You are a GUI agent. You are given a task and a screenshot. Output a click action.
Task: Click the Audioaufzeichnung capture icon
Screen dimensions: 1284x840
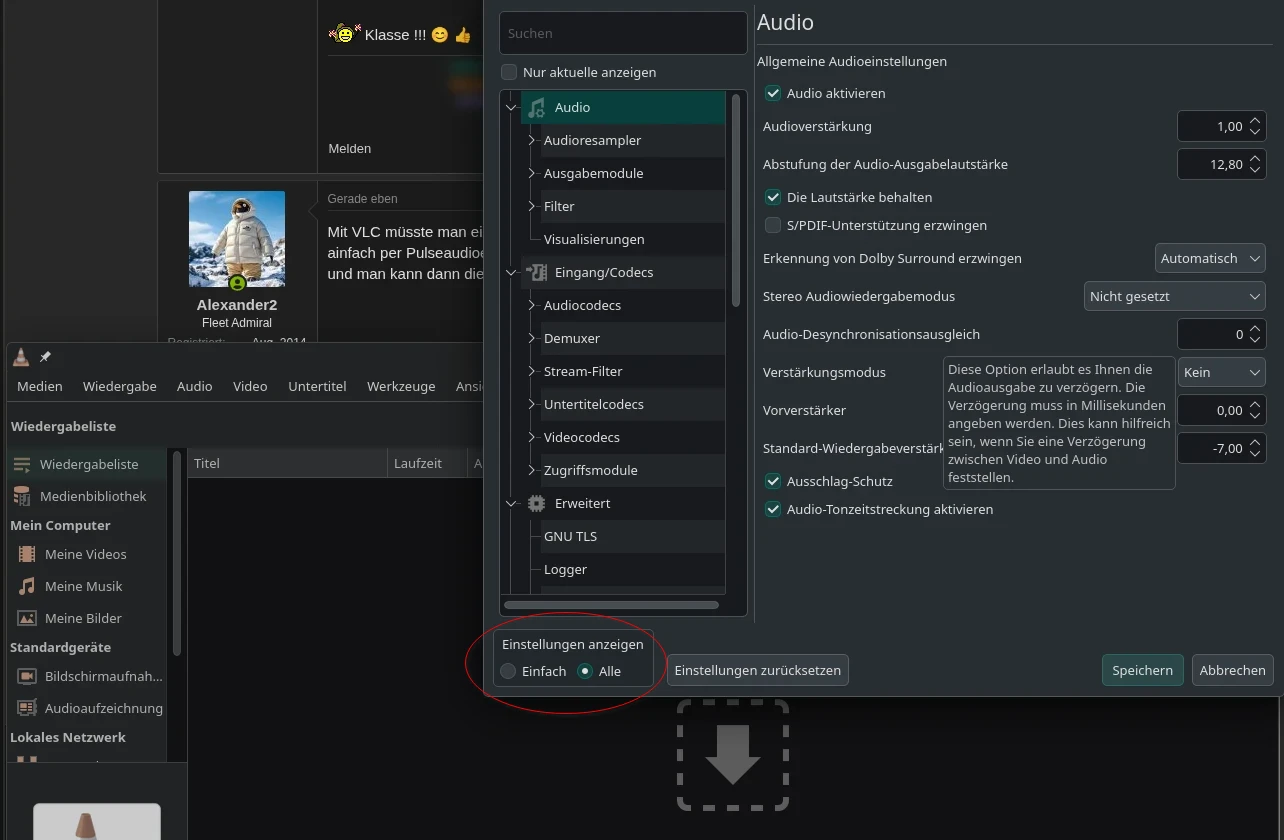[x=27, y=708]
